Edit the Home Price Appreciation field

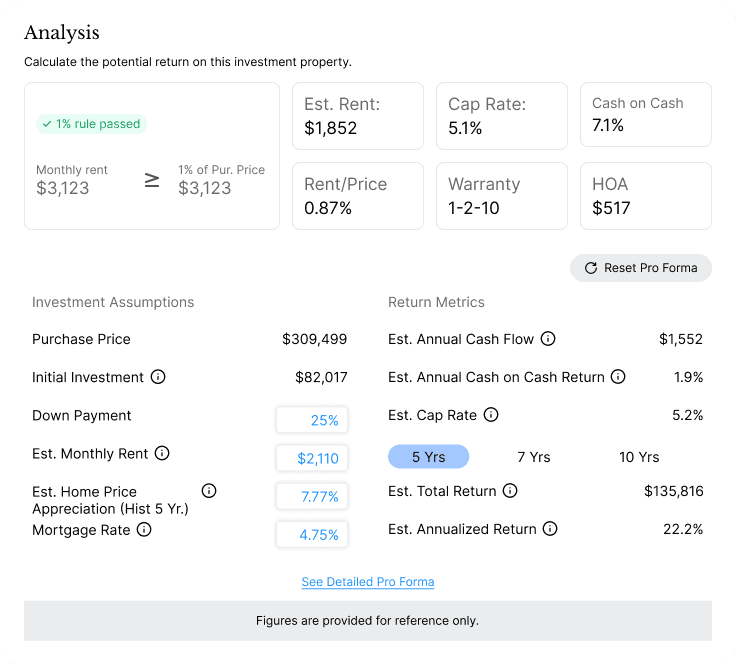[x=312, y=497]
